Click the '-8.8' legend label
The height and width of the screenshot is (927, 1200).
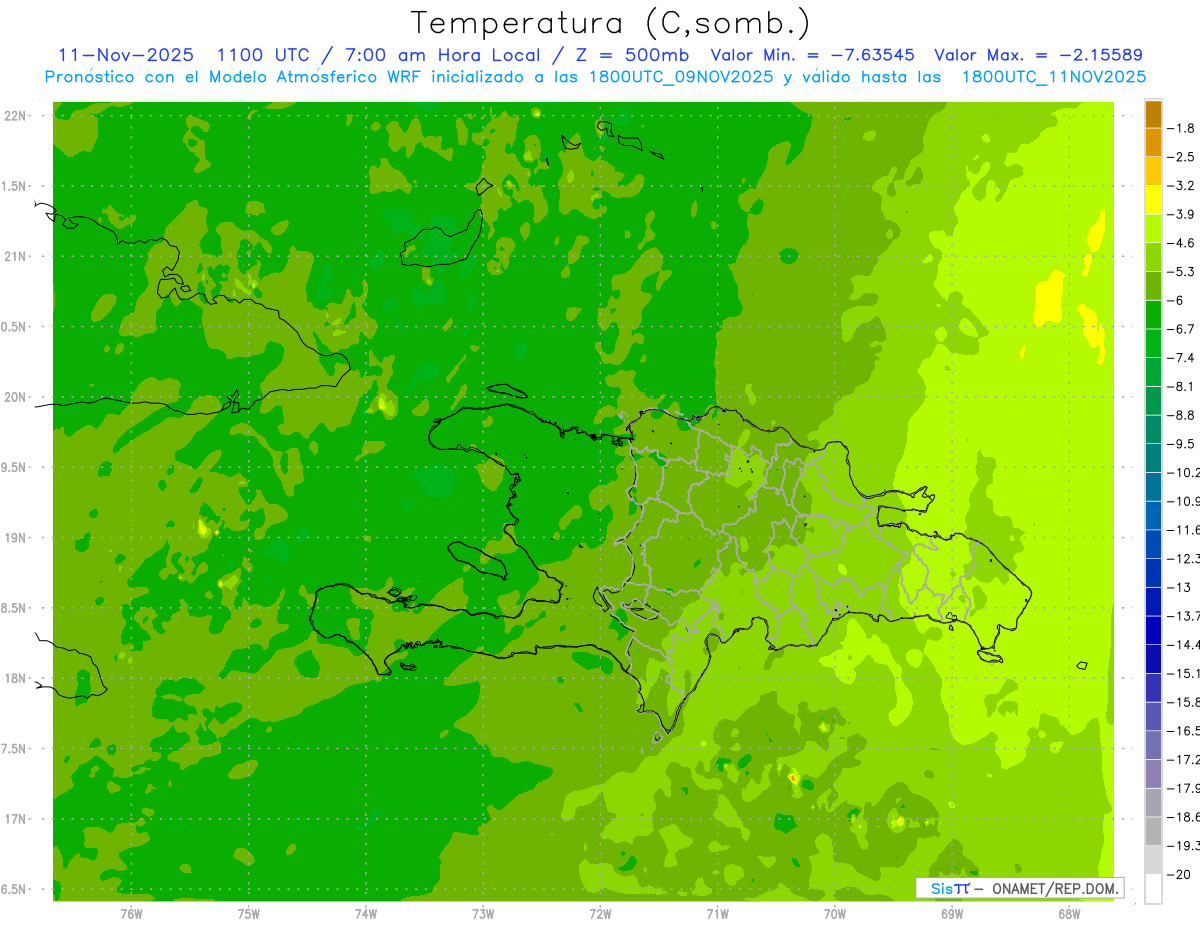[x=1183, y=415]
